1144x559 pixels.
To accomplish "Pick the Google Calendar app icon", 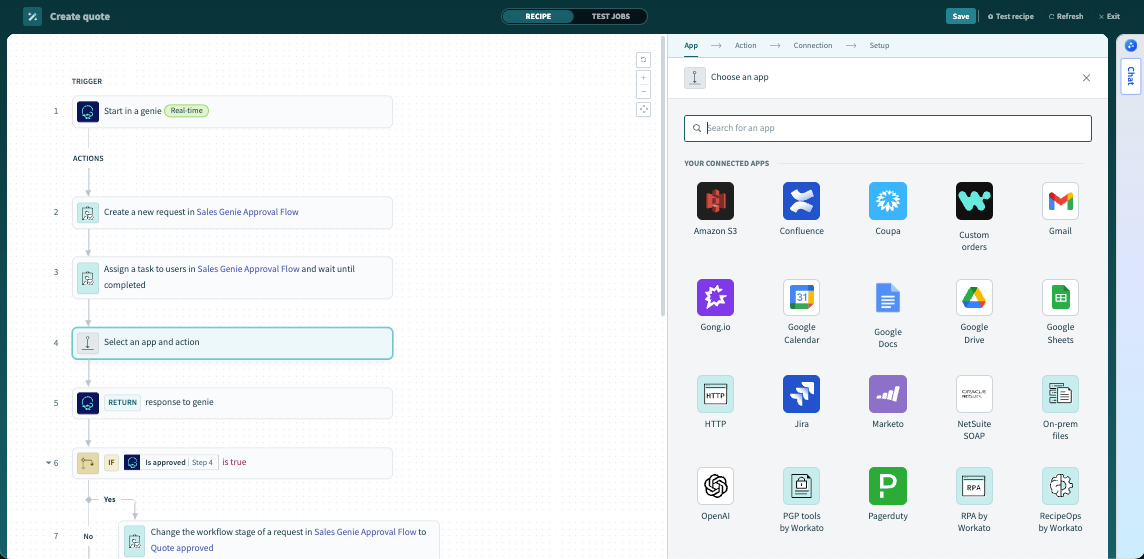I will pyautogui.click(x=801, y=297).
